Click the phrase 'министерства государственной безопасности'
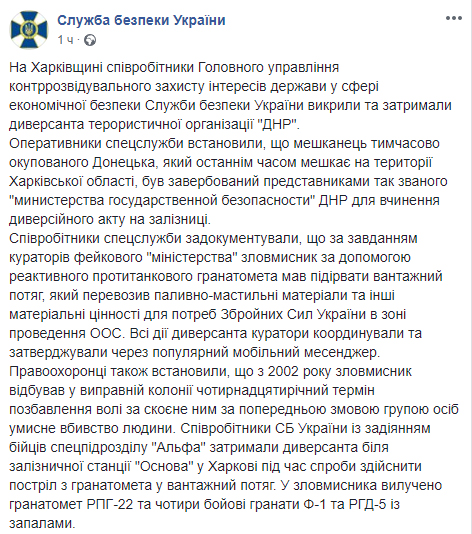The height and width of the screenshot is (534, 472). (162, 201)
